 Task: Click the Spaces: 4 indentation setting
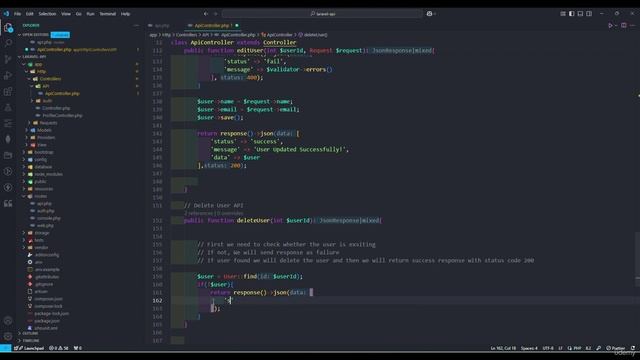click(529, 348)
